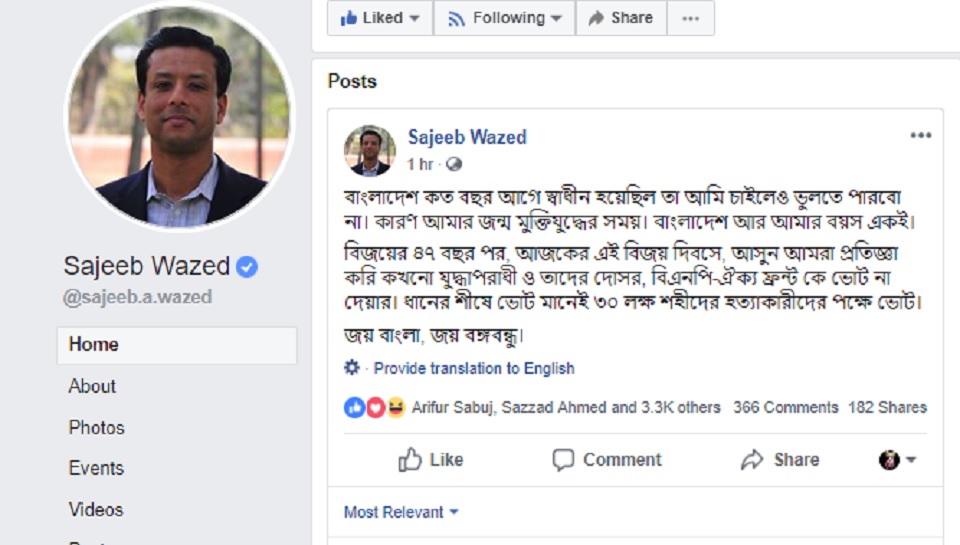Click the blue verified badge beside Sajeeb Wazed
960x545 pixels.
[248, 266]
